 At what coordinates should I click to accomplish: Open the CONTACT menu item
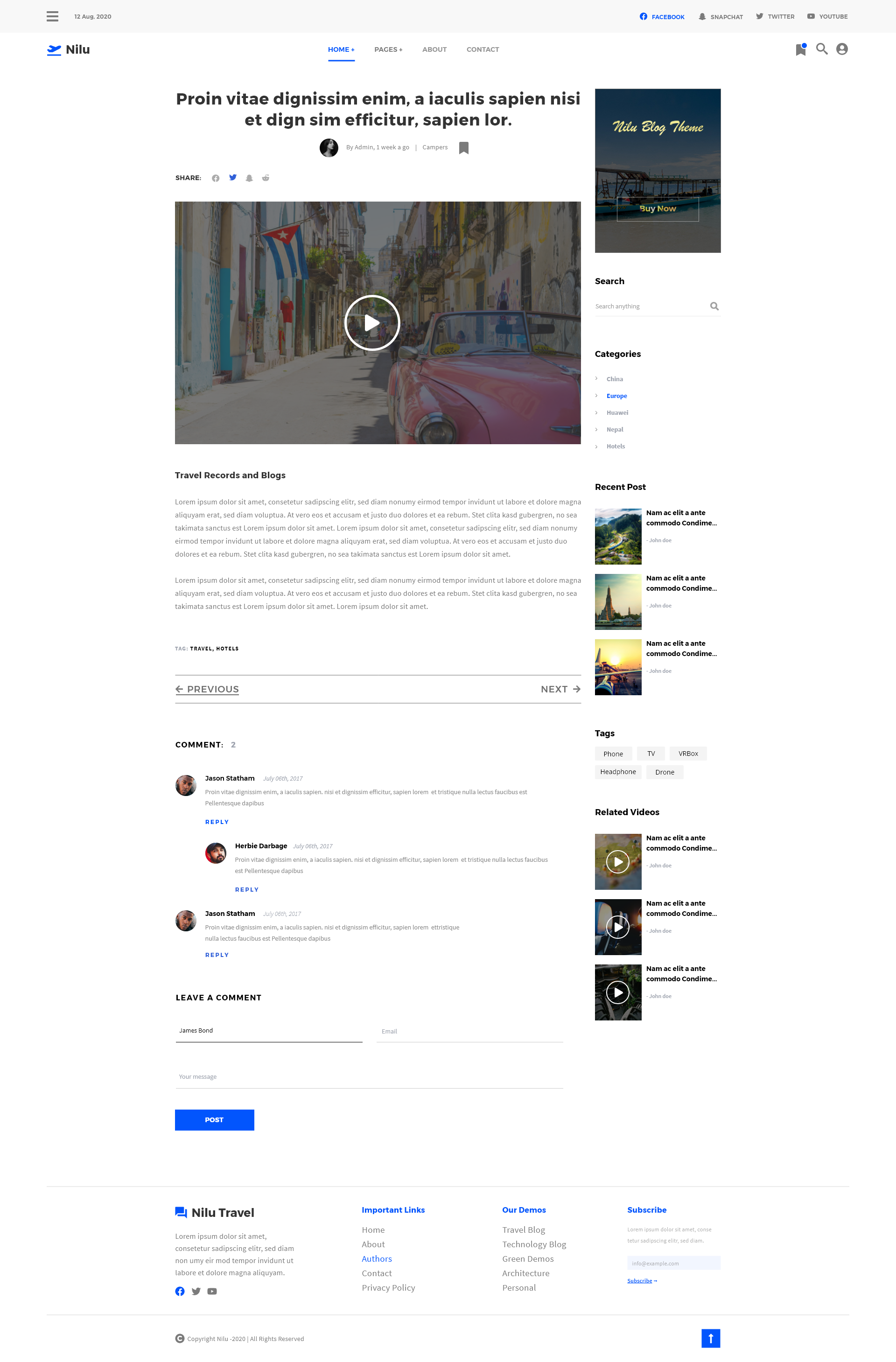[x=483, y=50]
